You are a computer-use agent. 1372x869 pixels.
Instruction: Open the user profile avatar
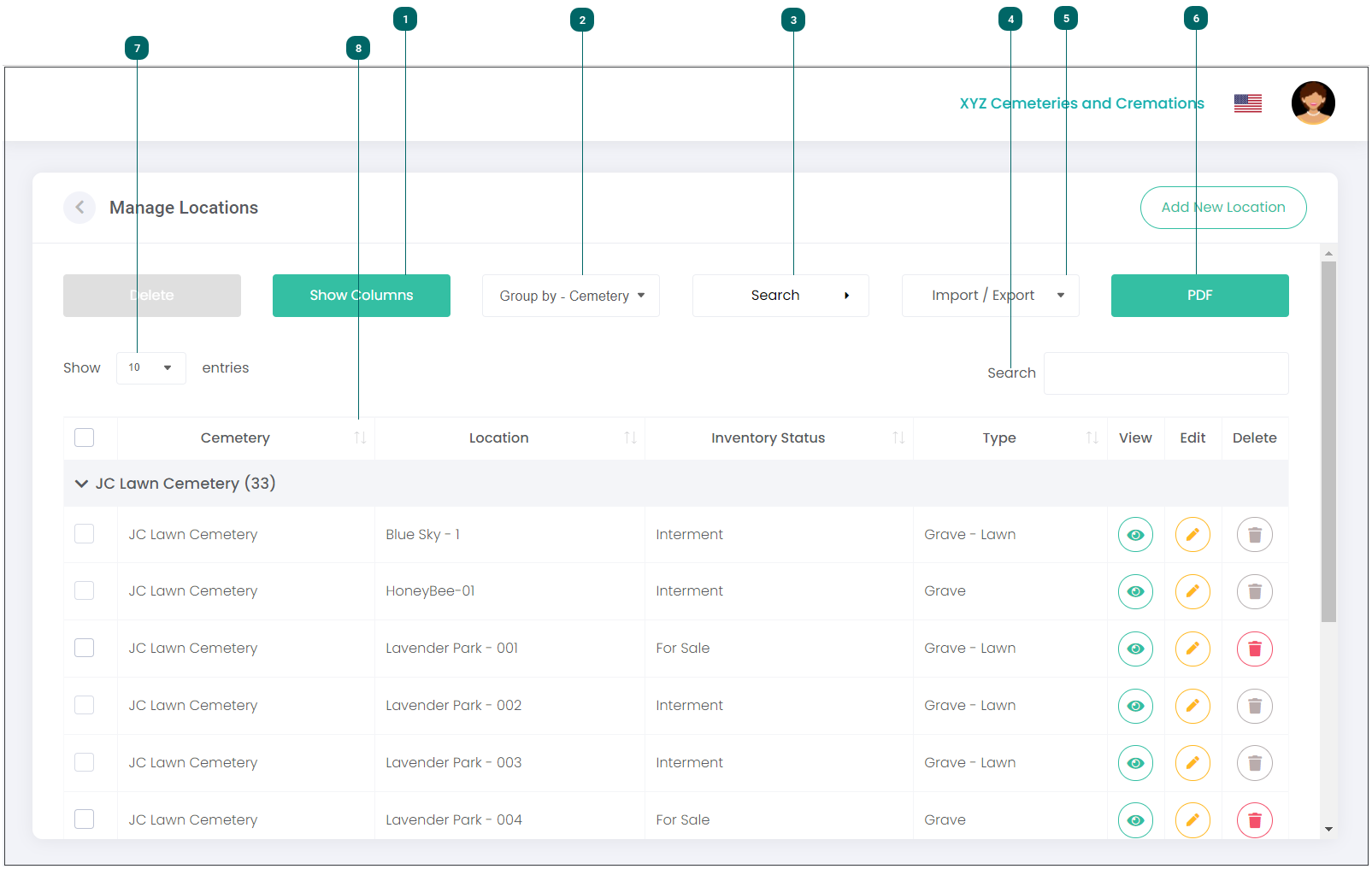point(1313,103)
